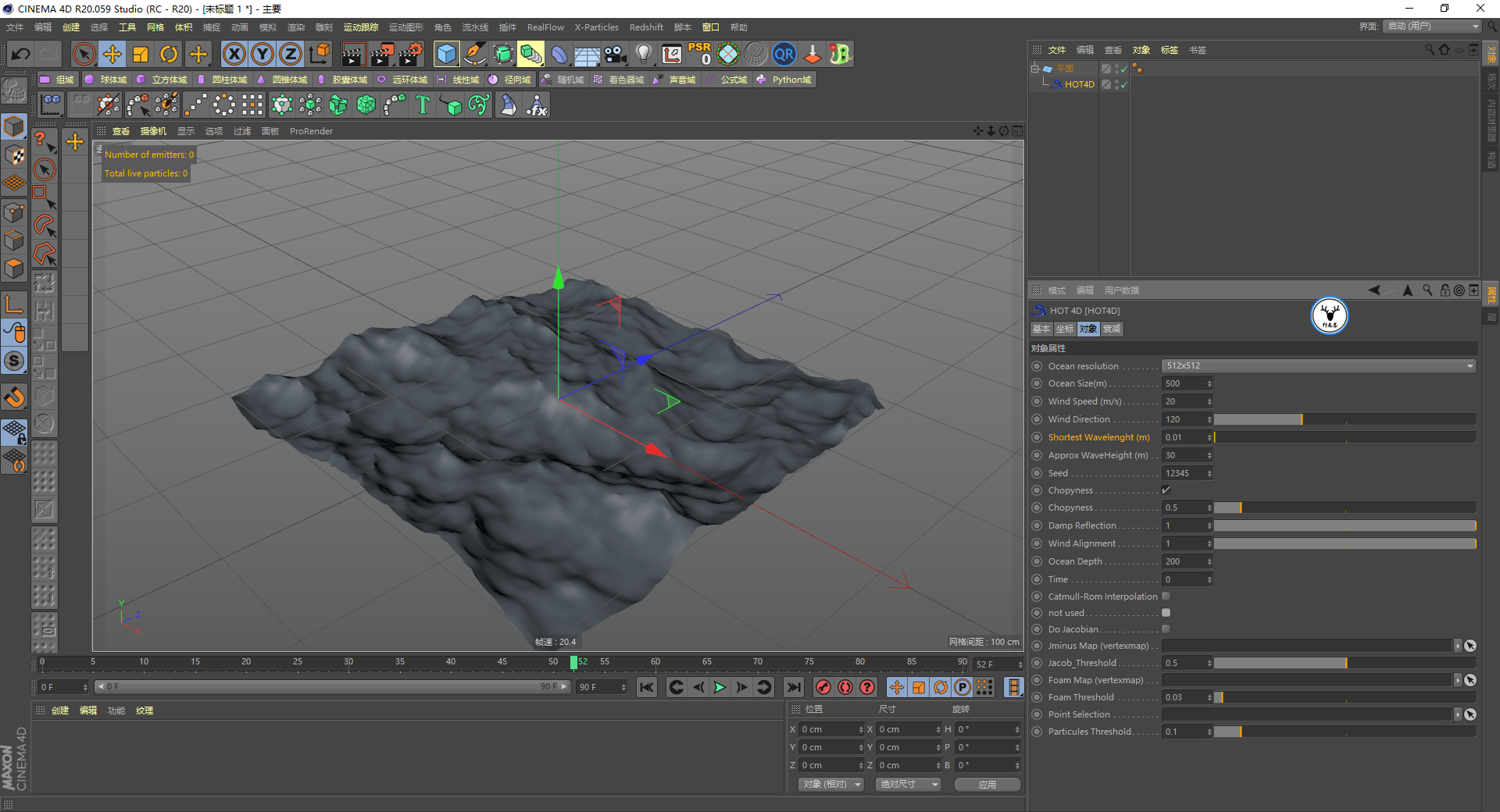The width and height of the screenshot is (1500, 812).
Task: Click the Light bulb object icon
Action: (x=643, y=54)
